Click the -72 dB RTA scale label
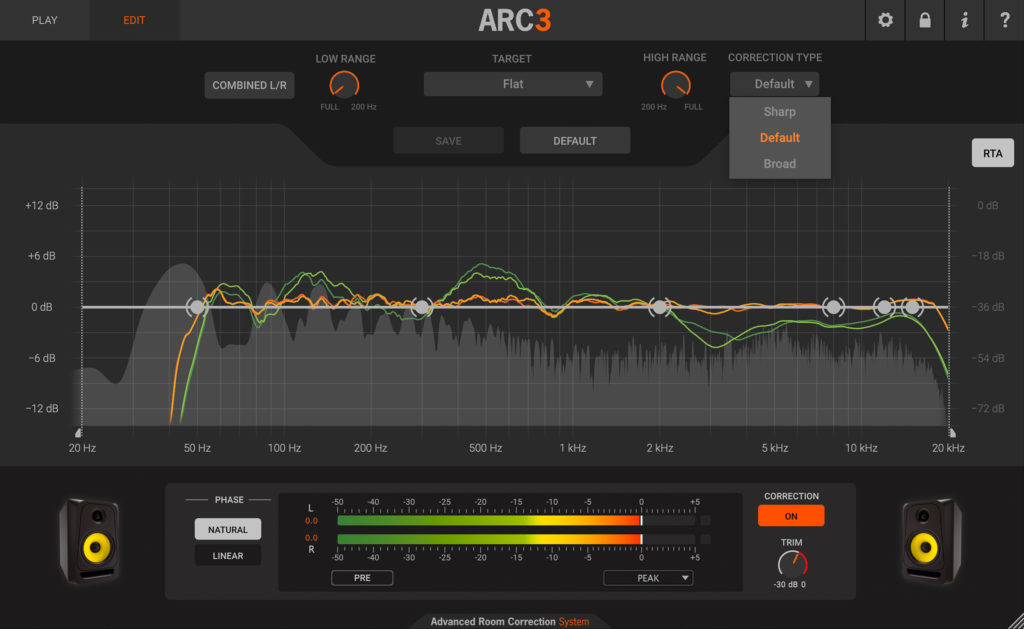Viewport: 1024px width, 629px height. click(987, 408)
